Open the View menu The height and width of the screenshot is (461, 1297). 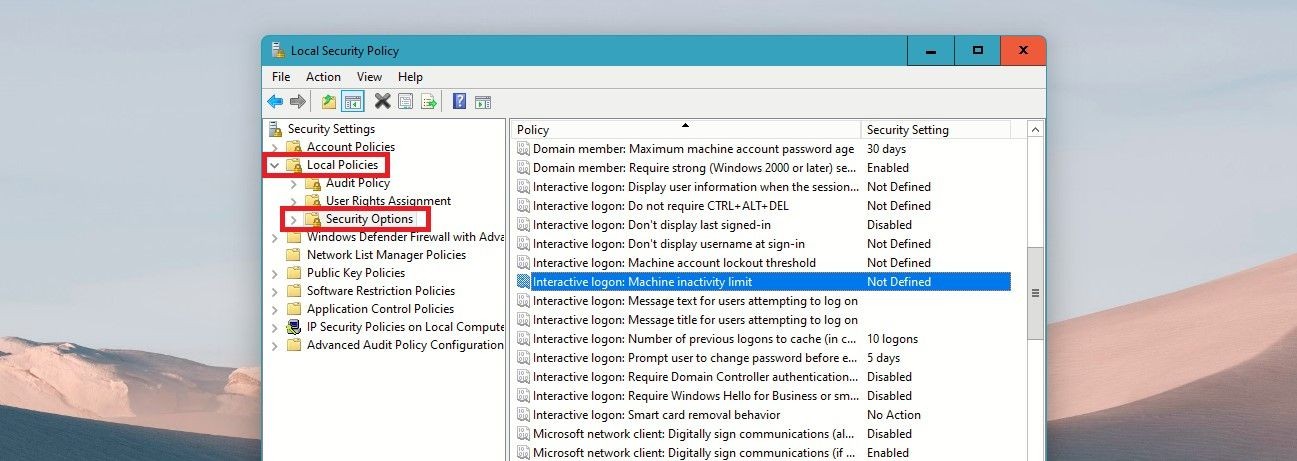coord(369,77)
